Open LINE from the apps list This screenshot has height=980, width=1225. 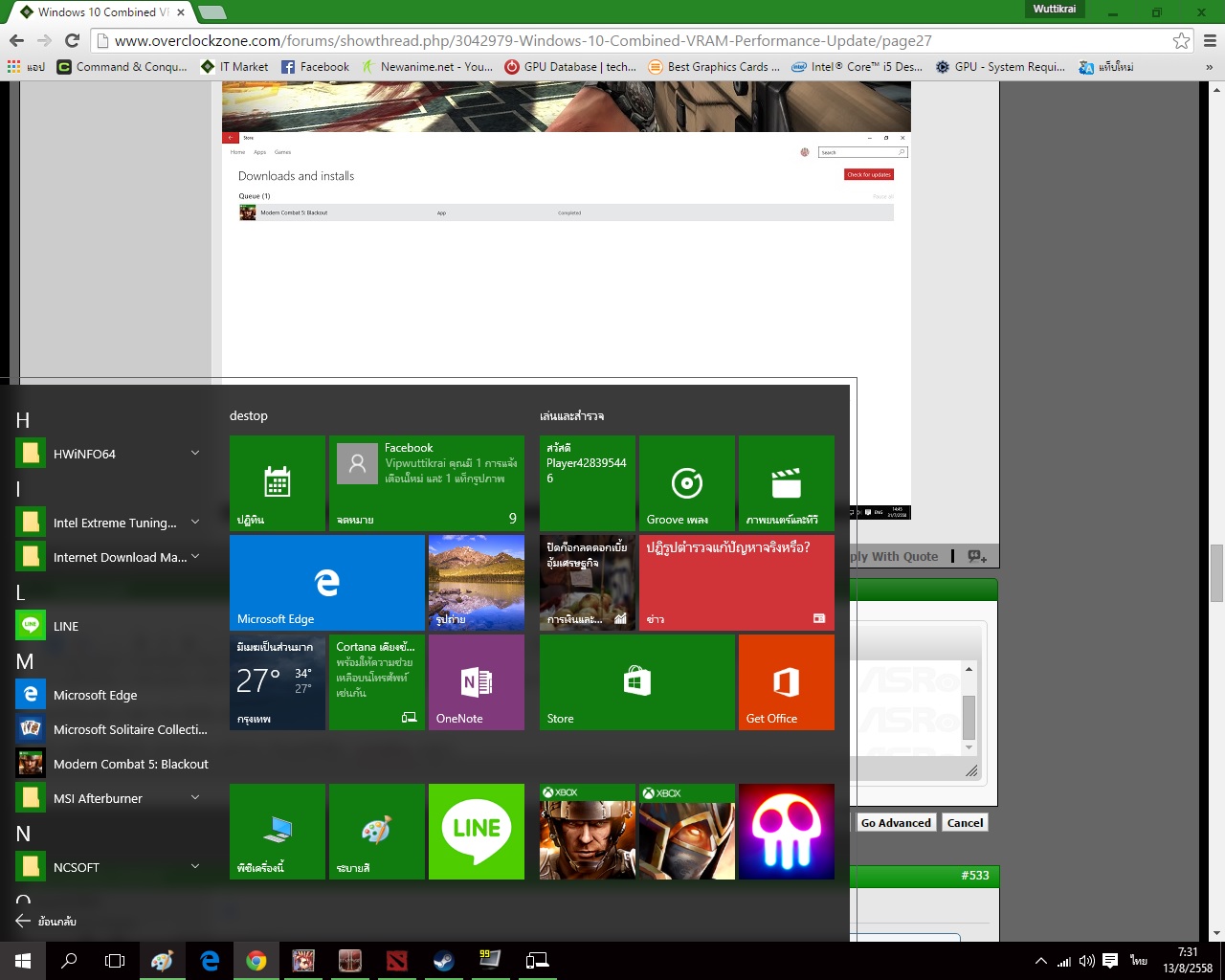[x=111, y=626]
